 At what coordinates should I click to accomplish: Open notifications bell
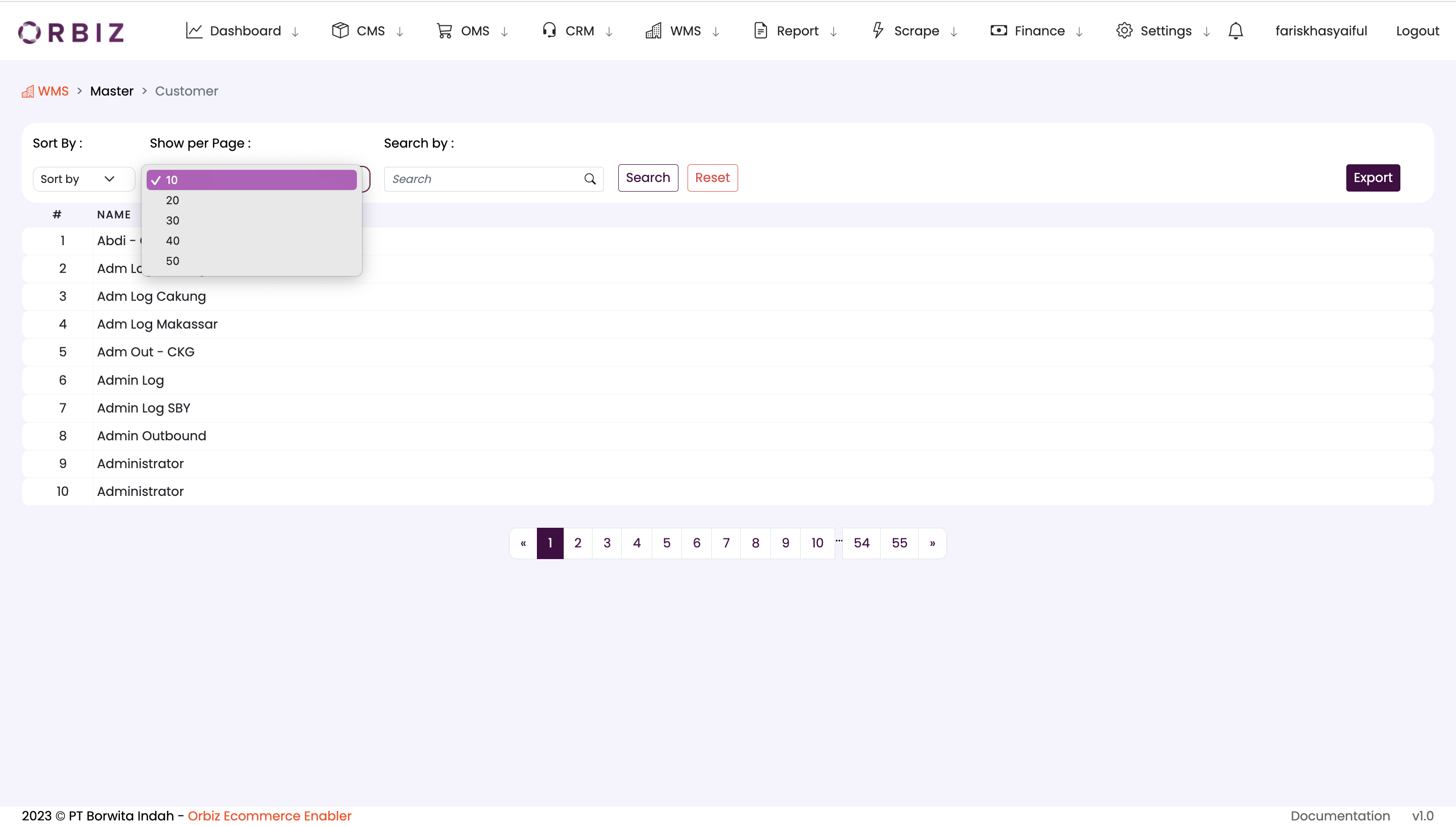click(1236, 31)
